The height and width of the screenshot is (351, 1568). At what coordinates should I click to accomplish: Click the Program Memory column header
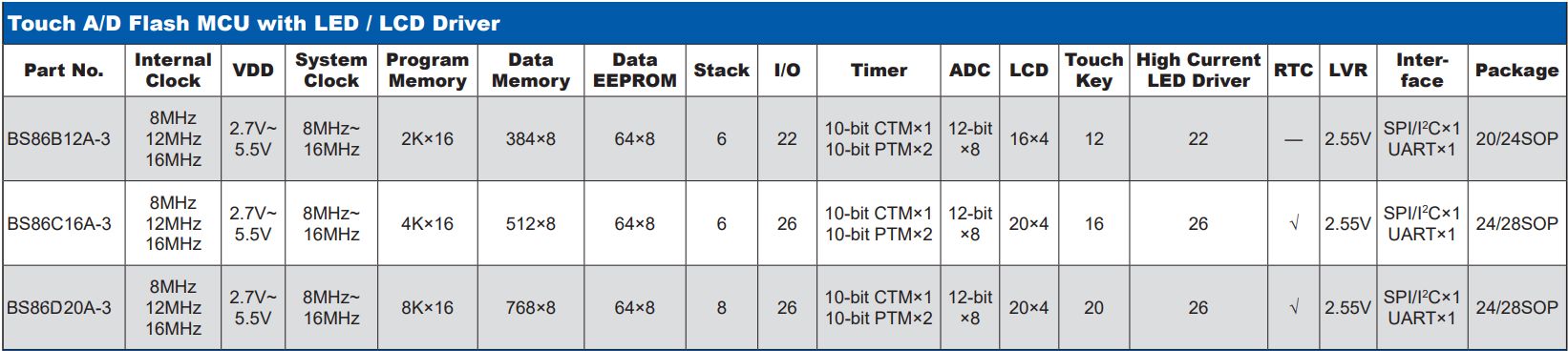[x=427, y=71]
